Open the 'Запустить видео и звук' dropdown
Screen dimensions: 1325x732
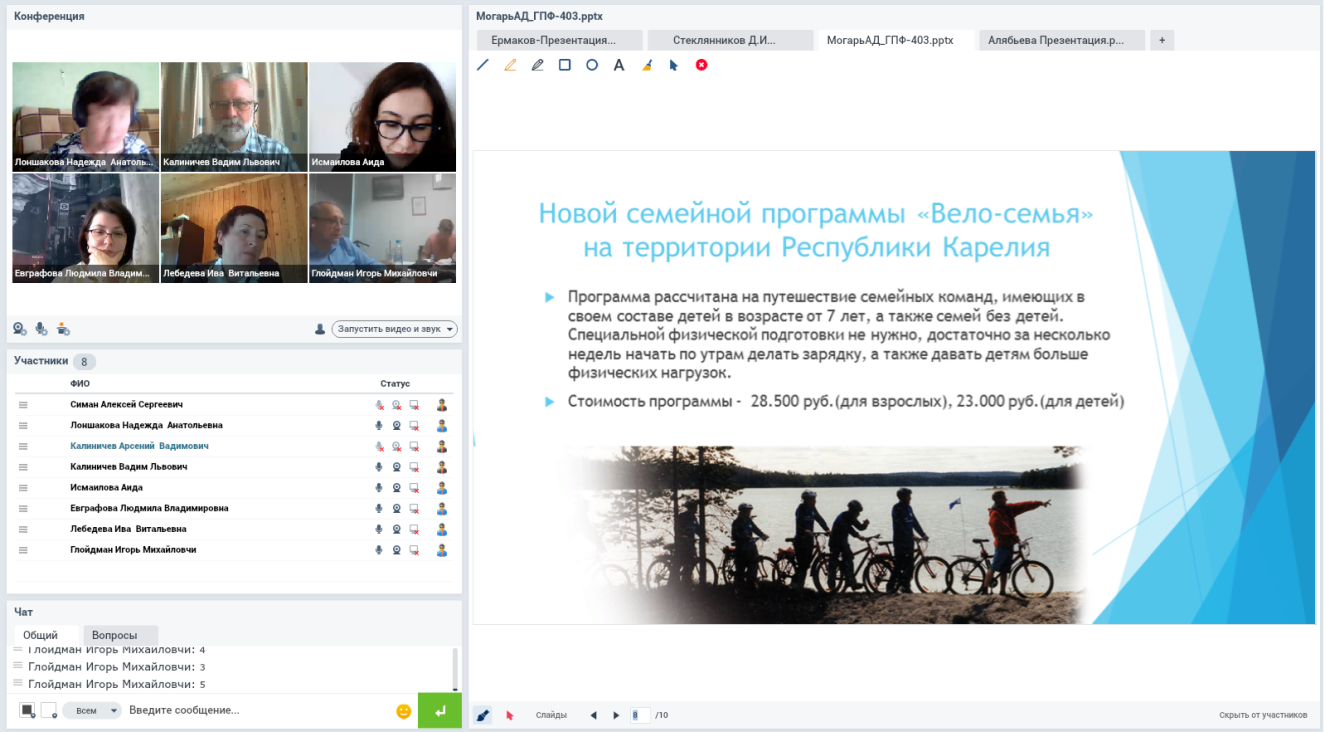394,329
